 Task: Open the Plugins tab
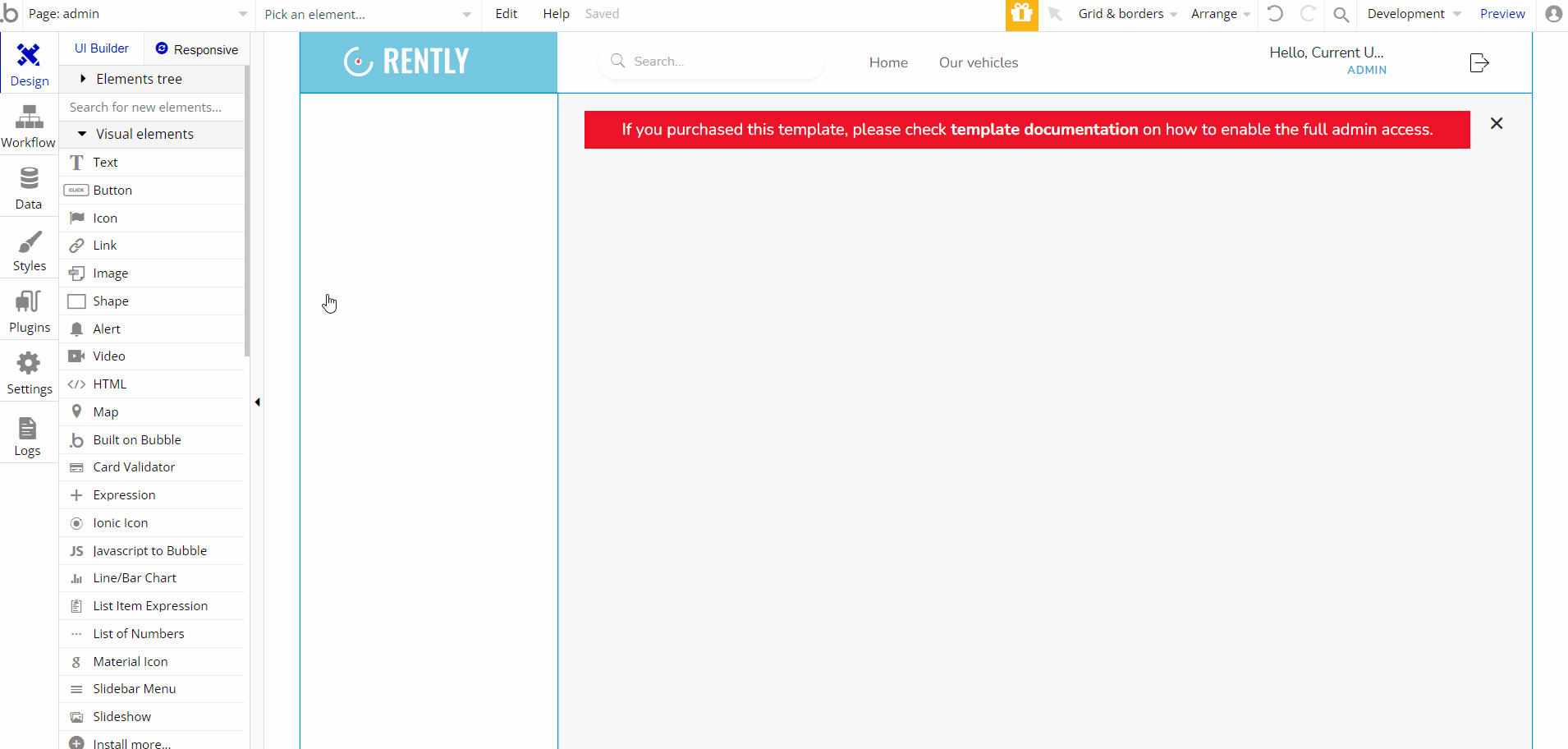(x=29, y=310)
